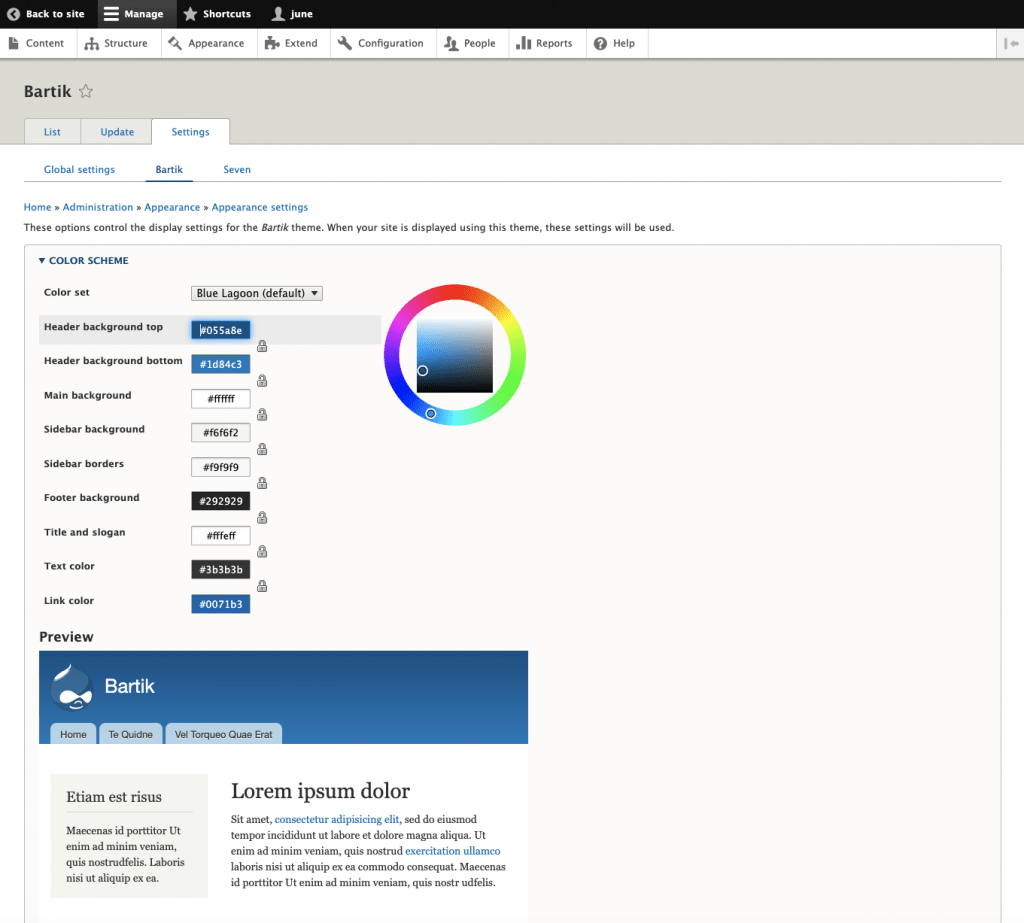Open Global settings sub-tab

click(x=79, y=170)
